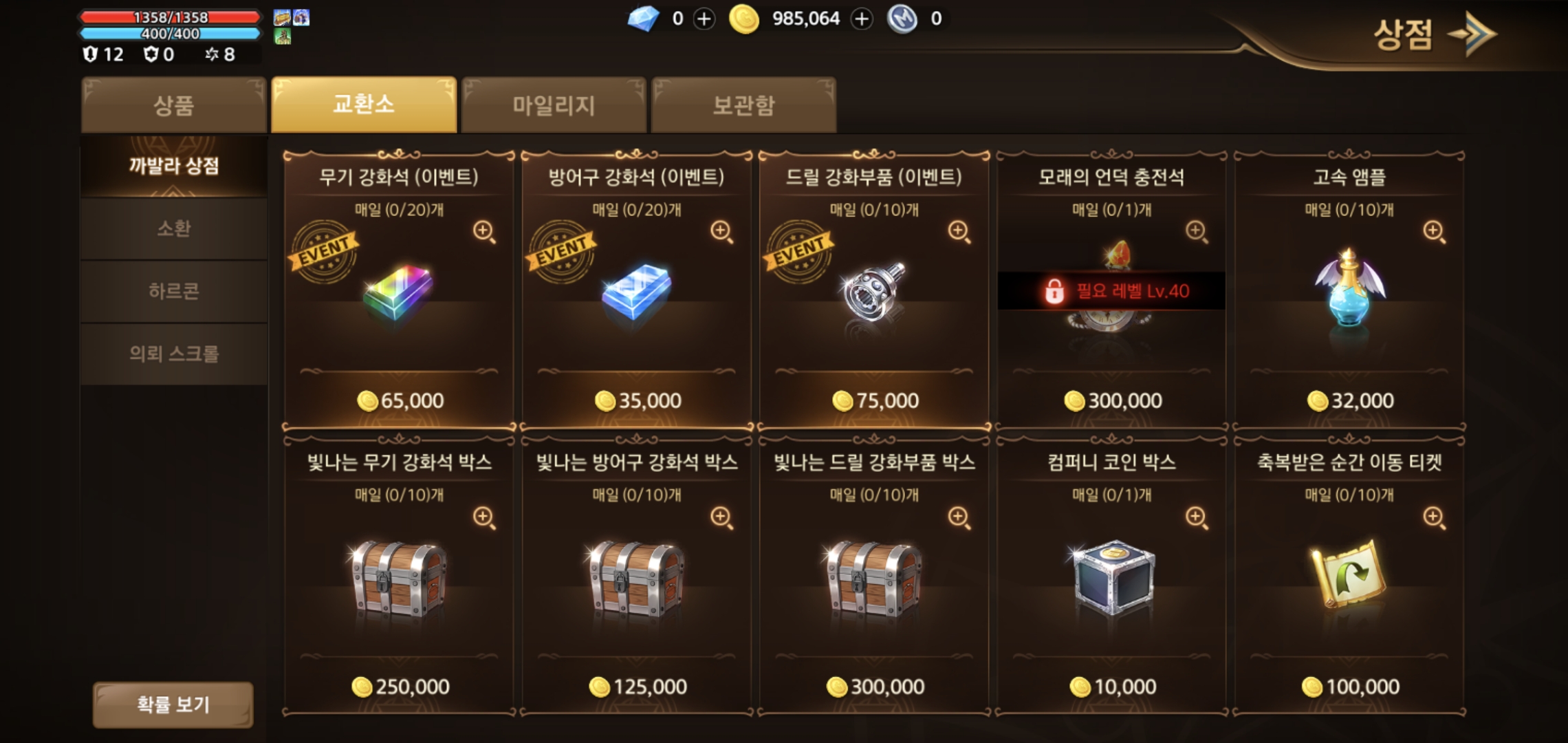The image size is (1568, 743).
Task: Open magnifier details for 무기 강화석 (이벤트)
Action: coord(484,232)
